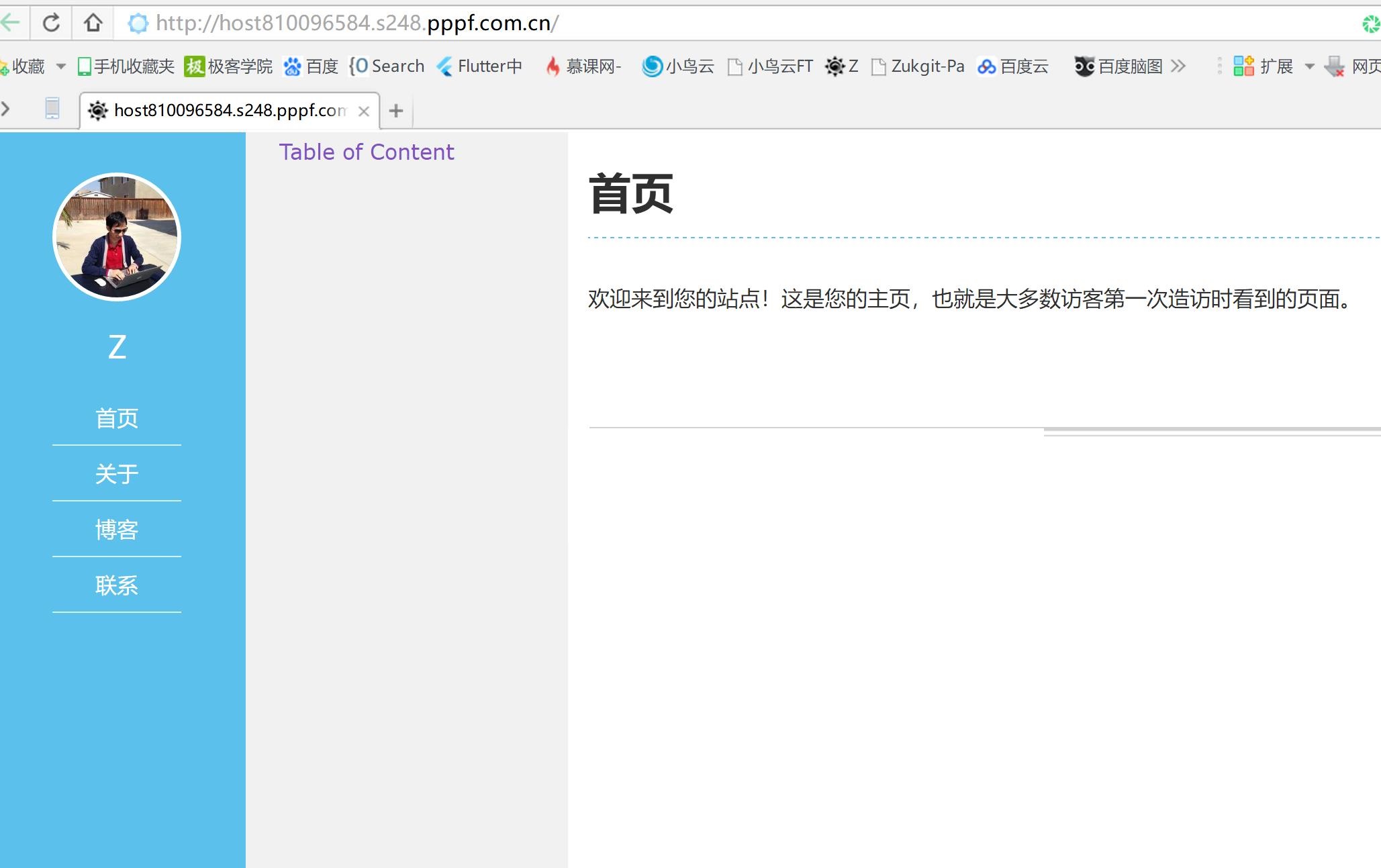Open the 极客学院 bookmark
Screen dimensions: 1381x868
(x=229, y=66)
